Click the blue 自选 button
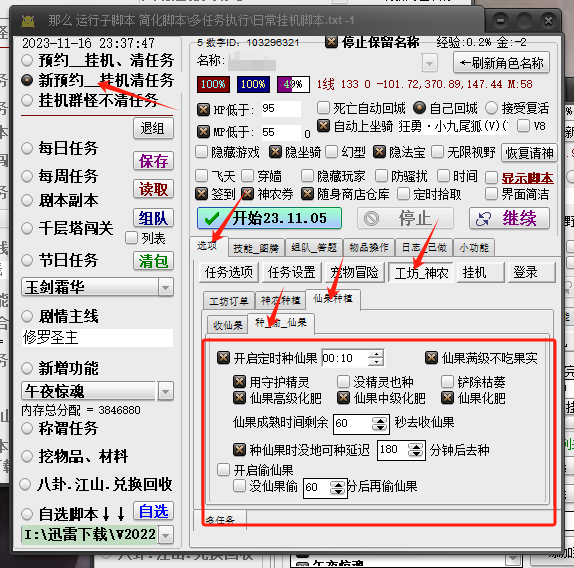The height and width of the screenshot is (568, 574). [153, 511]
